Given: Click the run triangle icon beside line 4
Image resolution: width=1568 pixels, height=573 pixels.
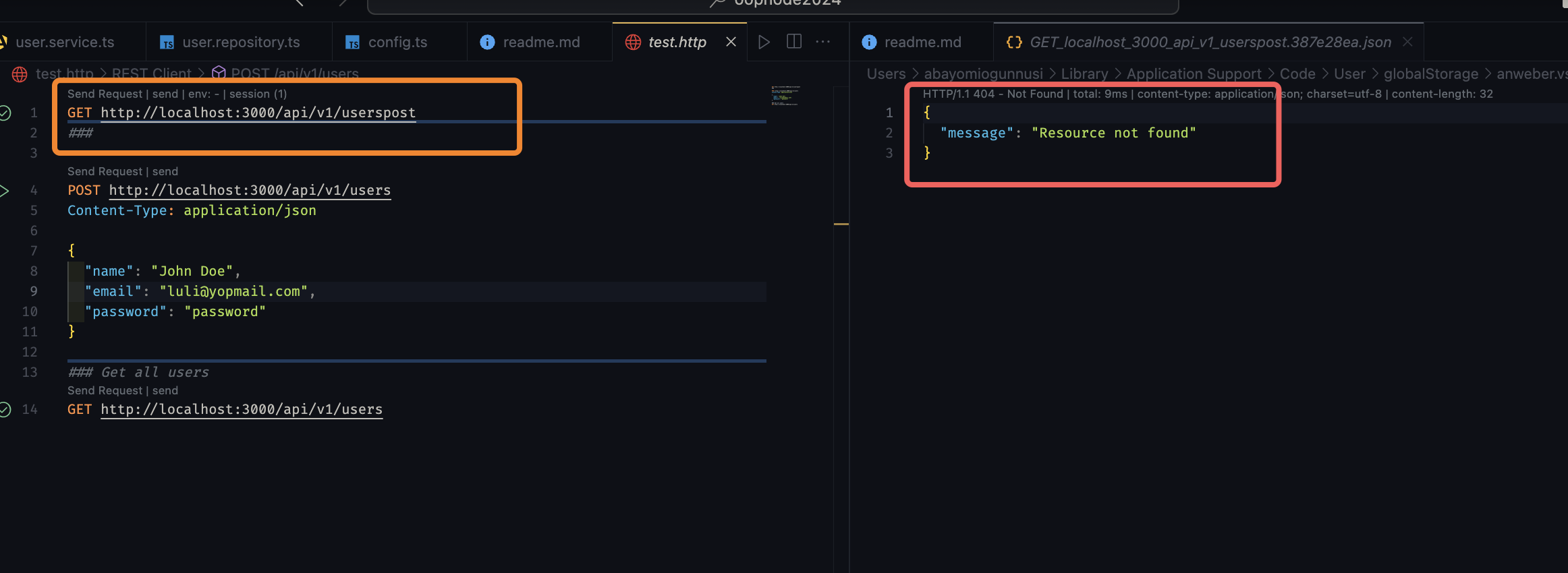Looking at the screenshot, I should coord(4,191).
